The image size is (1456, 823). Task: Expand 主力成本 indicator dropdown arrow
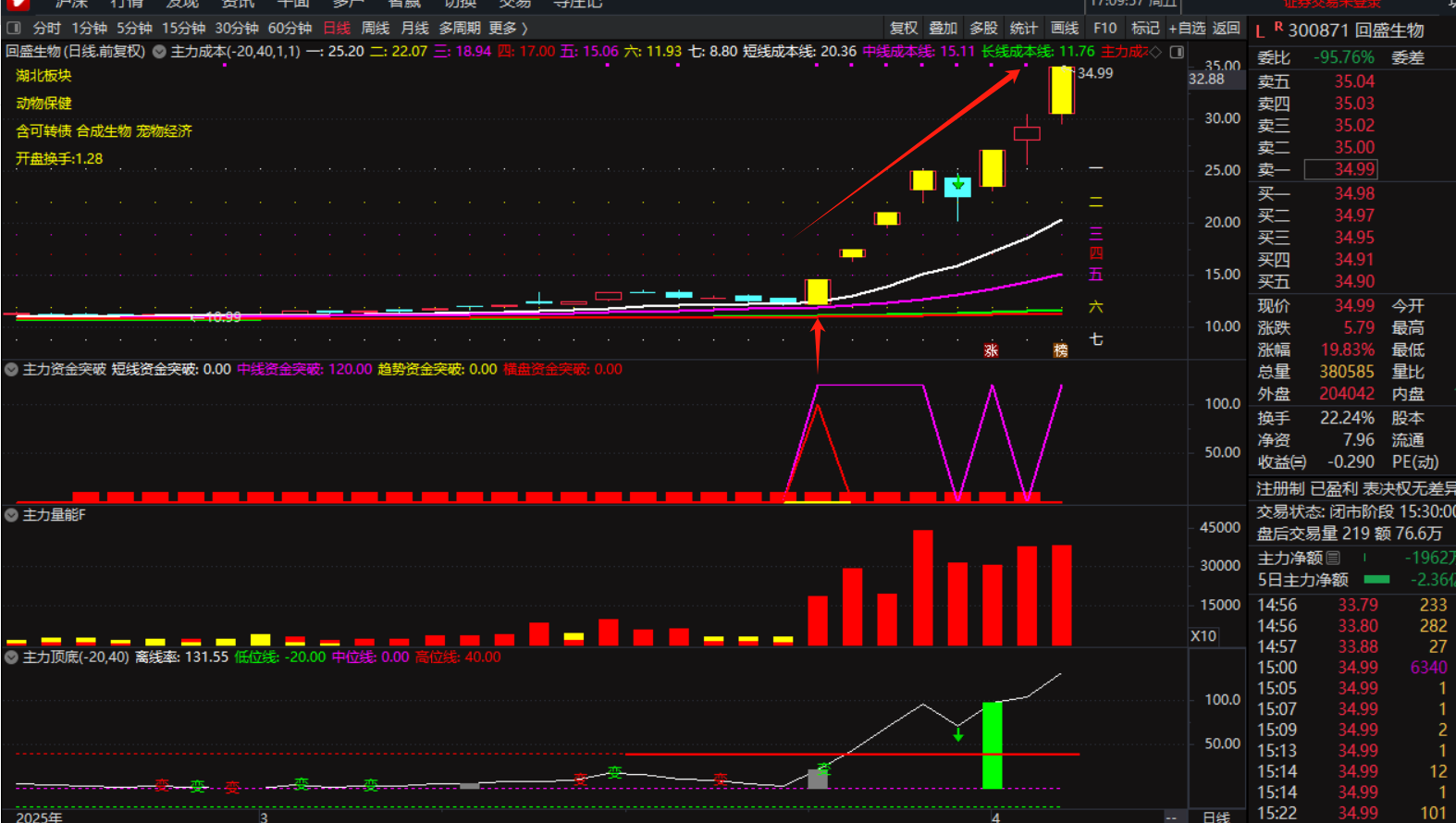[159, 52]
